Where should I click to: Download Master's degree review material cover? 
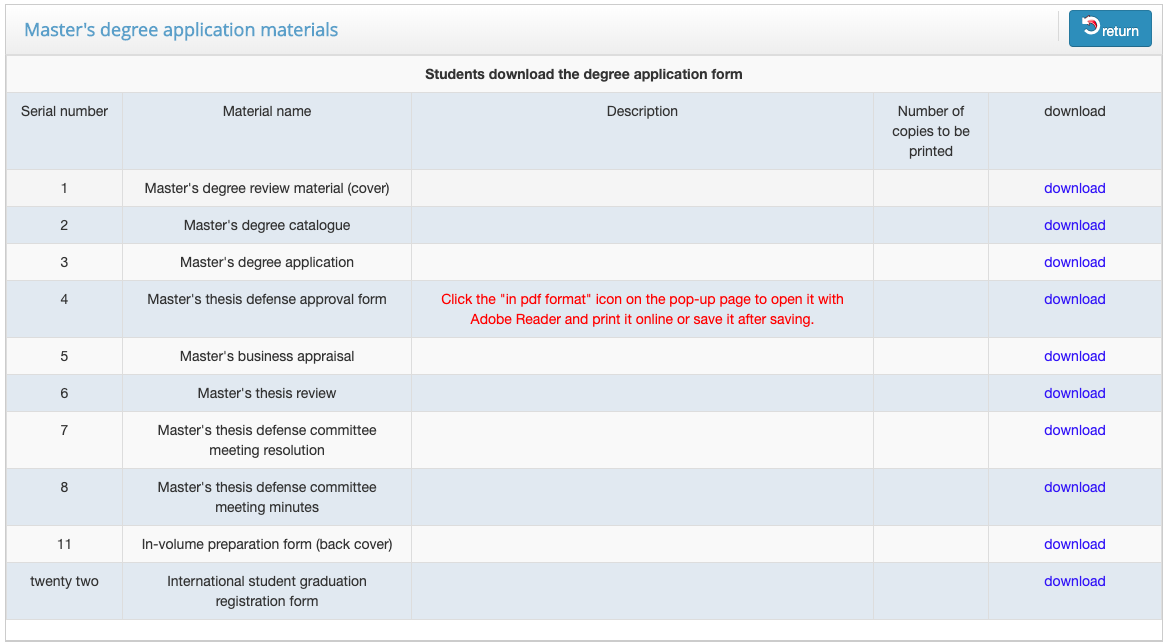1074,188
